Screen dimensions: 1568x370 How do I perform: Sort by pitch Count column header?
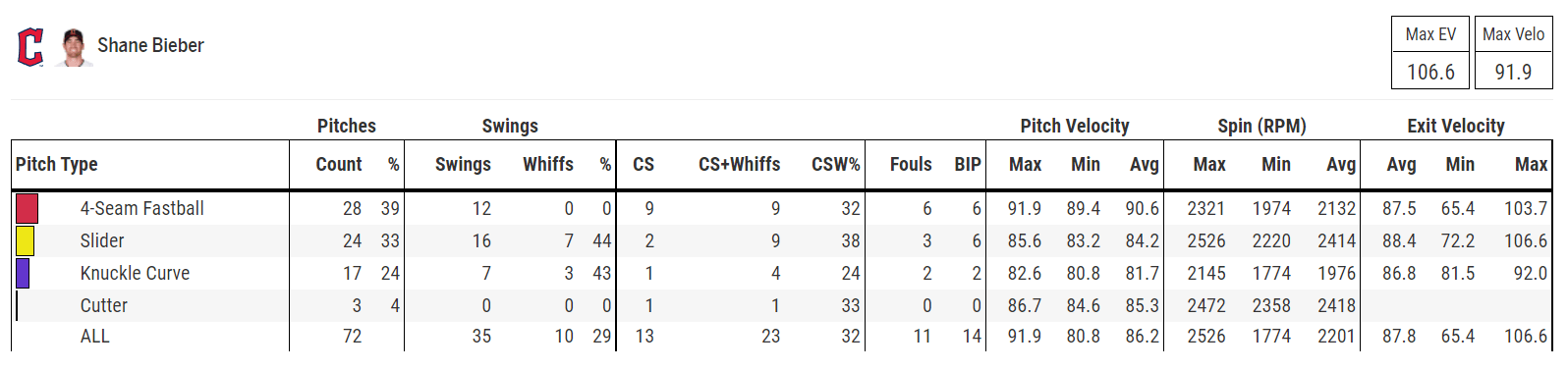pyautogui.click(x=339, y=164)
